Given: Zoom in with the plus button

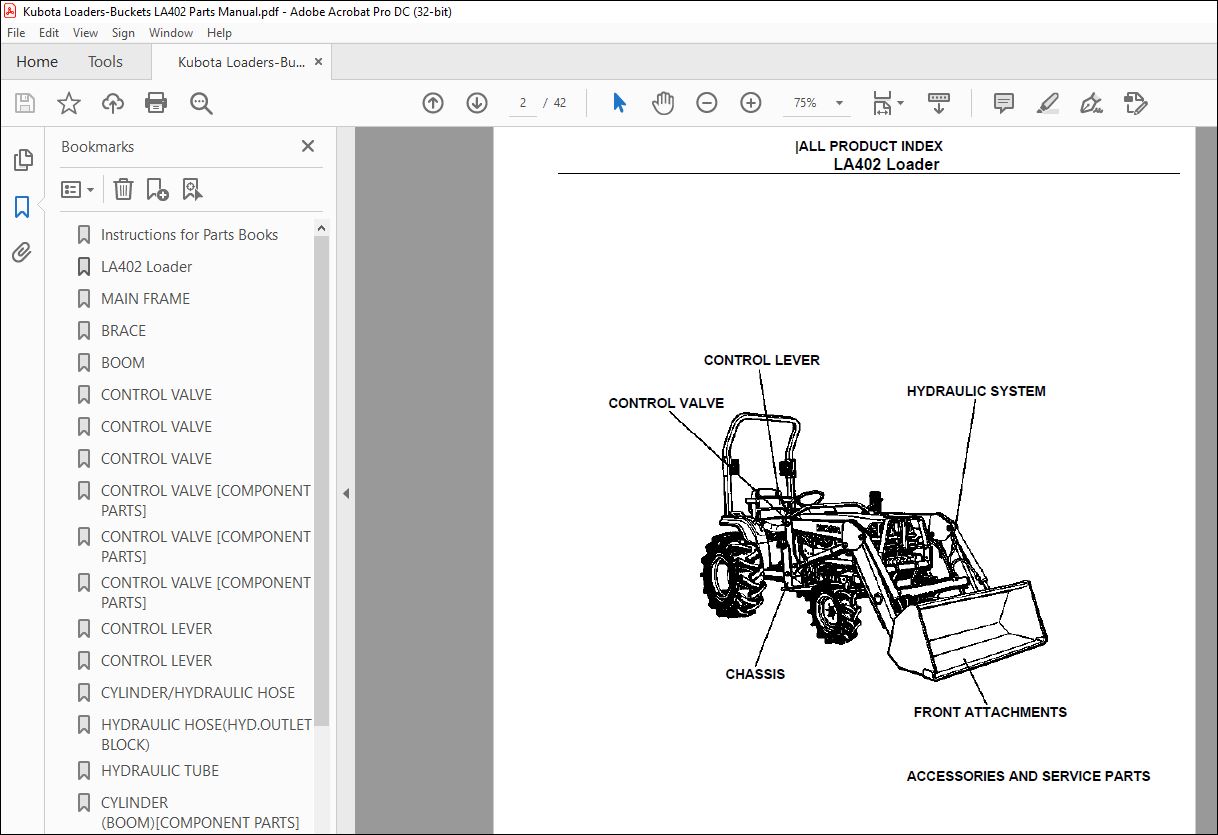Looking at the screenshot, I should [750, 103].
